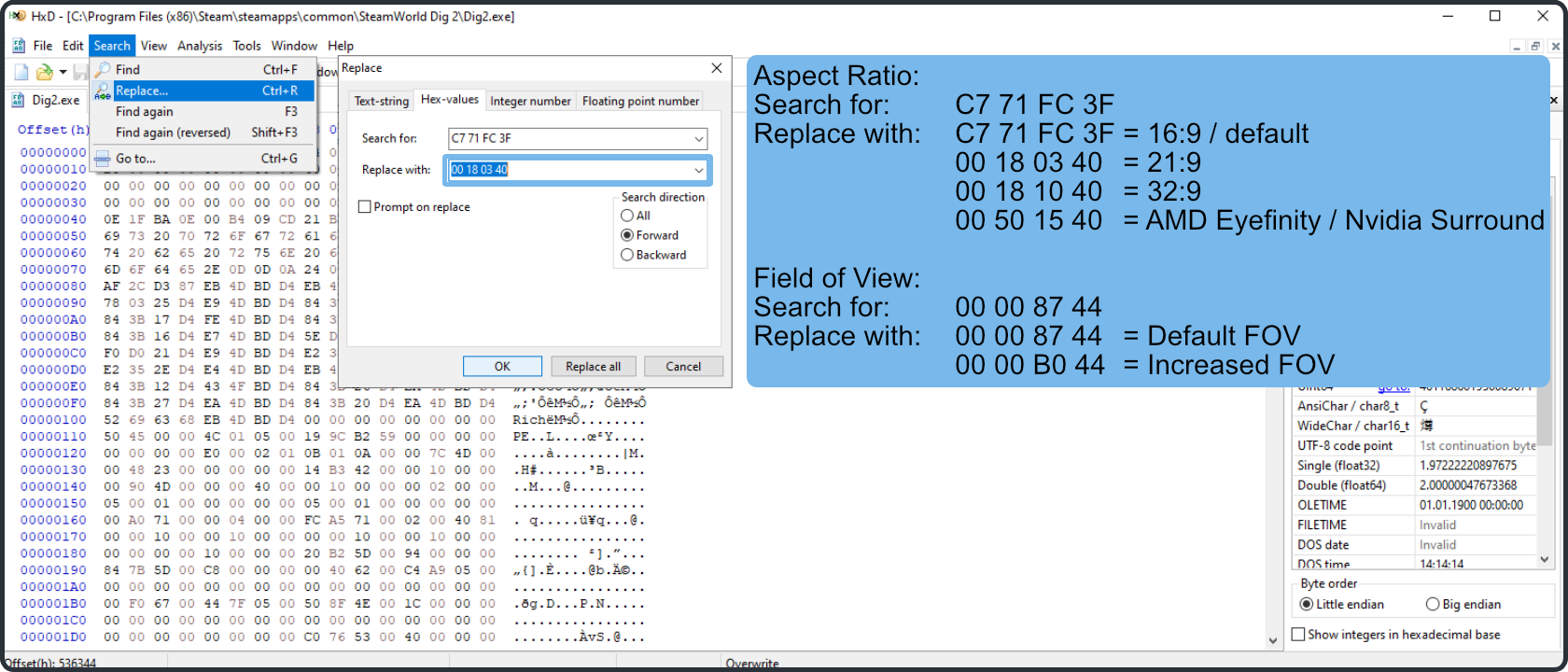Choose Find again menu entry

point(203,111)
